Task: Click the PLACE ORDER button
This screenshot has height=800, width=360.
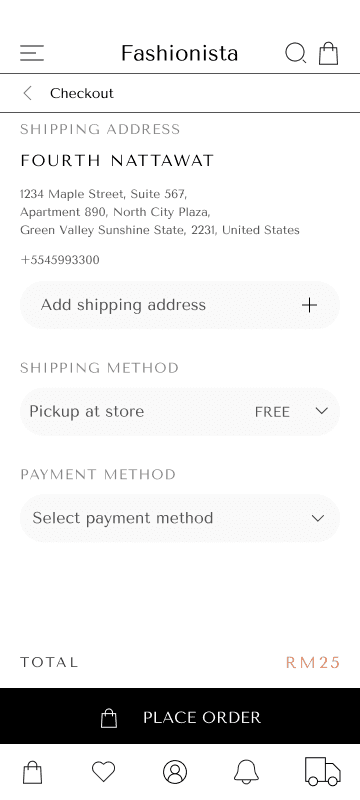Action: (180, 716)
